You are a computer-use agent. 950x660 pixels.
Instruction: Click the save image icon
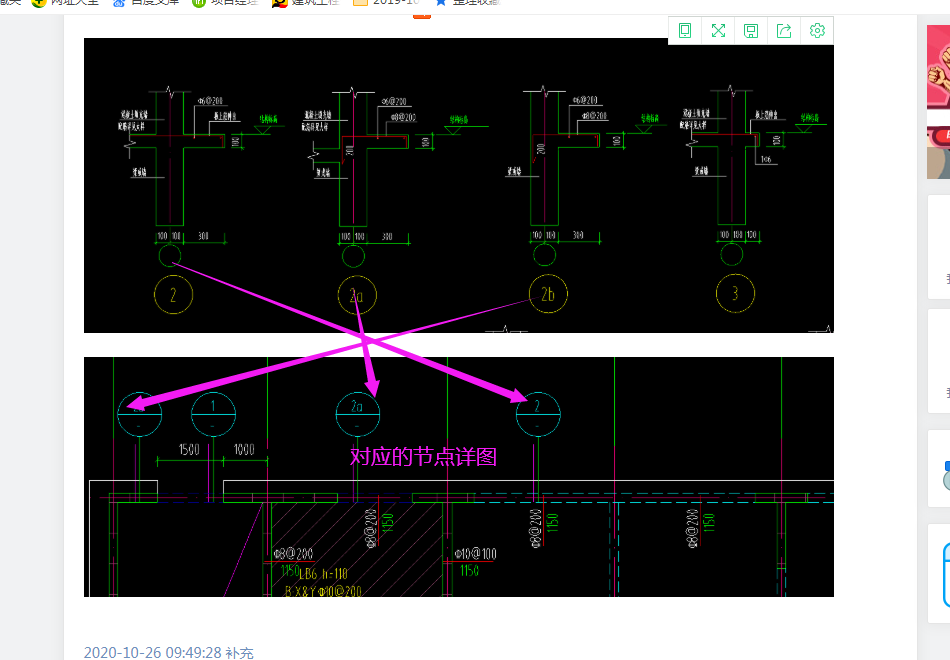click(751, 31)
